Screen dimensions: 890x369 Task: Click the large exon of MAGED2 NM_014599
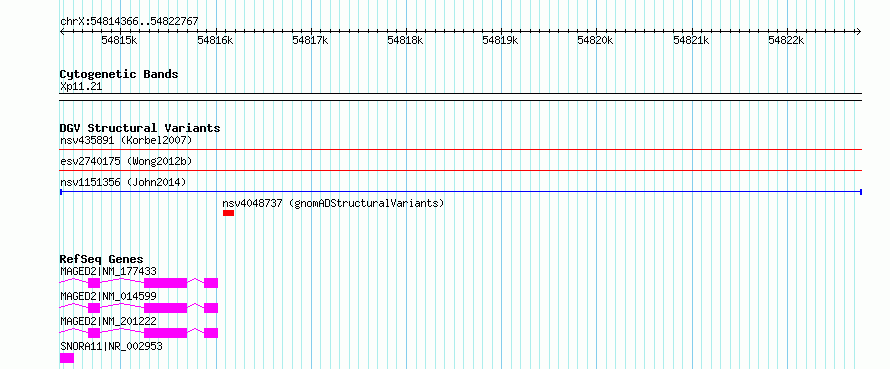(165, 308)
